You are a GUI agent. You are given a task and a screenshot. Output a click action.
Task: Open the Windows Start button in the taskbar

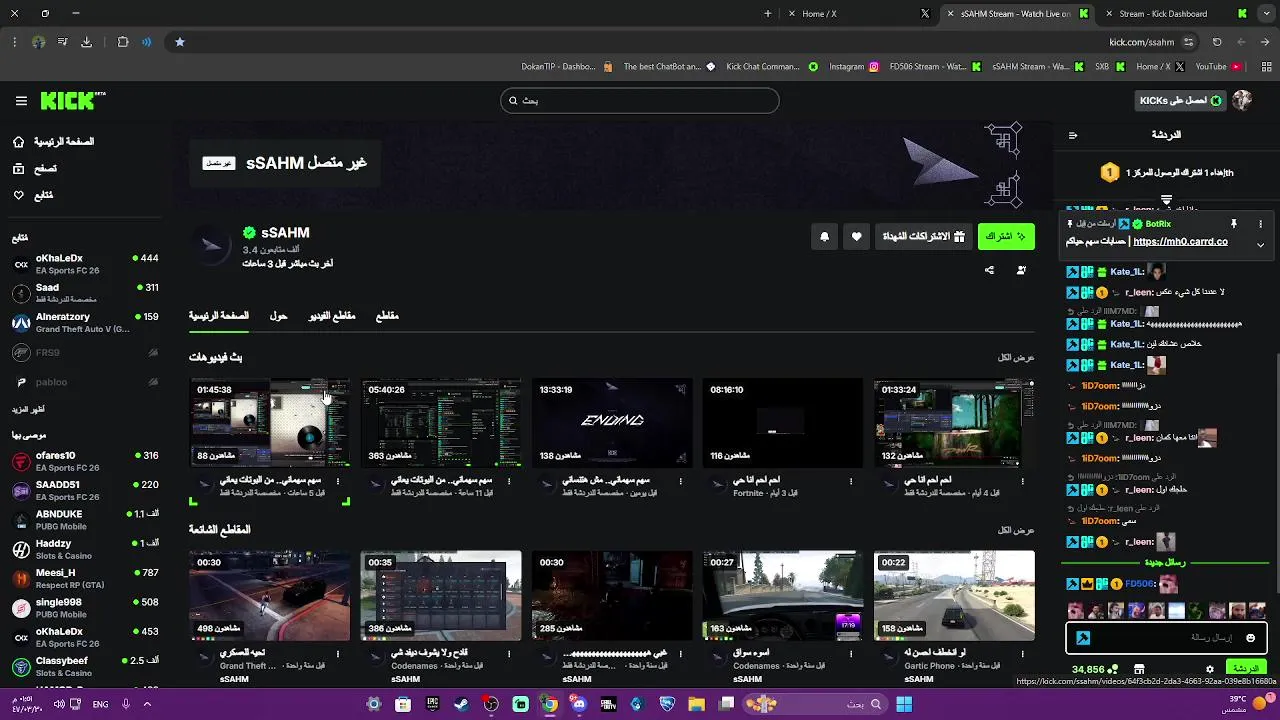904,704
